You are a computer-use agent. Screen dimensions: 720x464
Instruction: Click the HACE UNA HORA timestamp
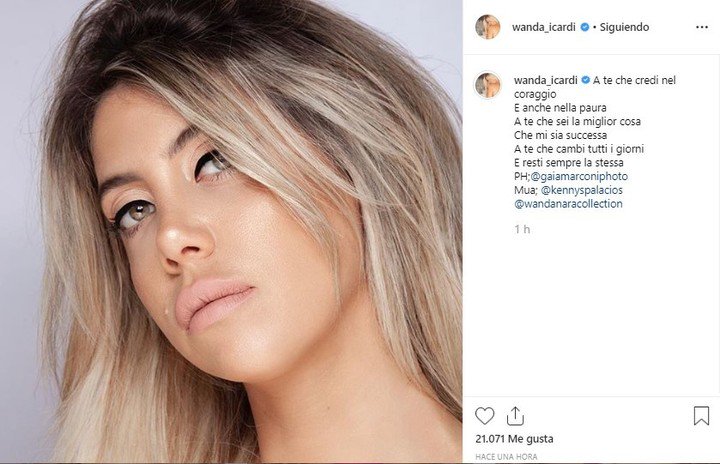(x=506, y=457)
